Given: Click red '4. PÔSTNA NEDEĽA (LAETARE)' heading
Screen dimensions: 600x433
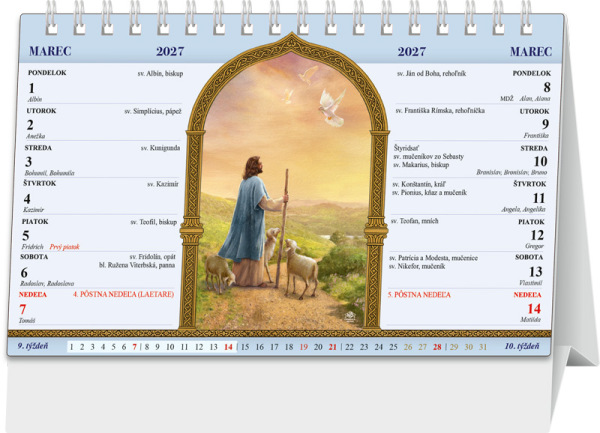Looking at the screenshot, I should 123,294.
